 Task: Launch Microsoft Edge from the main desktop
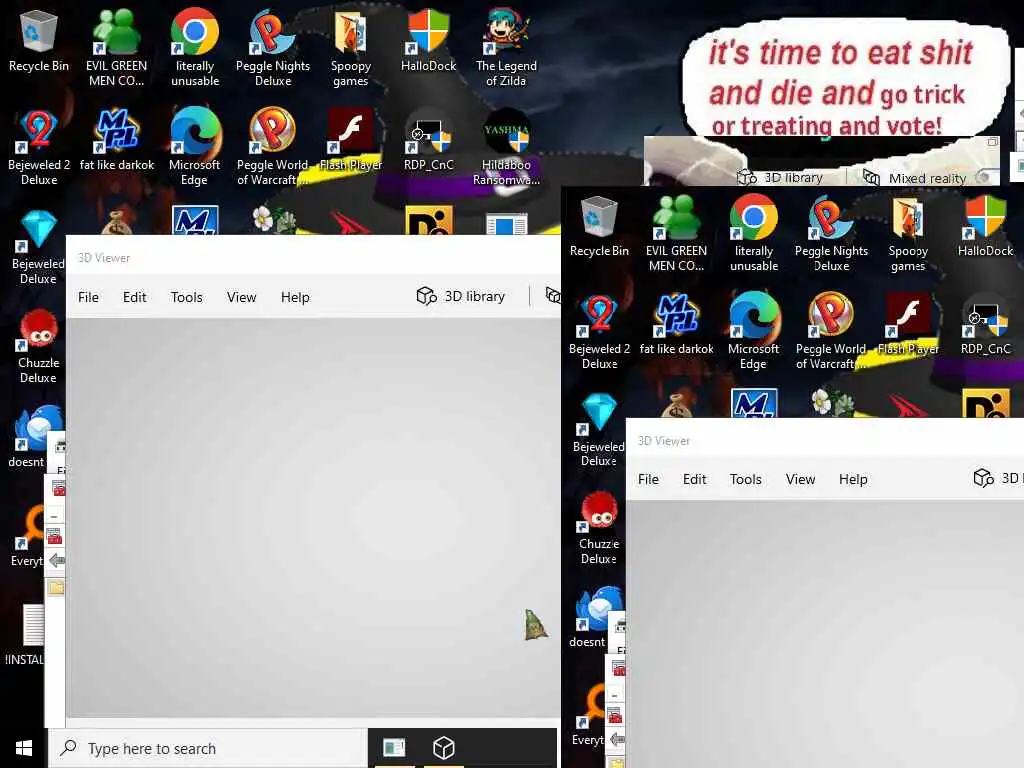(x=195, y=147)
